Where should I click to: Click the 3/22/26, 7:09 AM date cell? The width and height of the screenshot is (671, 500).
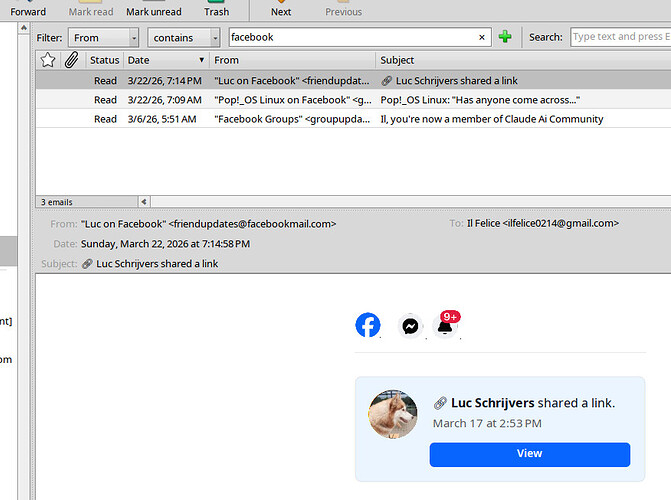[165, 100]
